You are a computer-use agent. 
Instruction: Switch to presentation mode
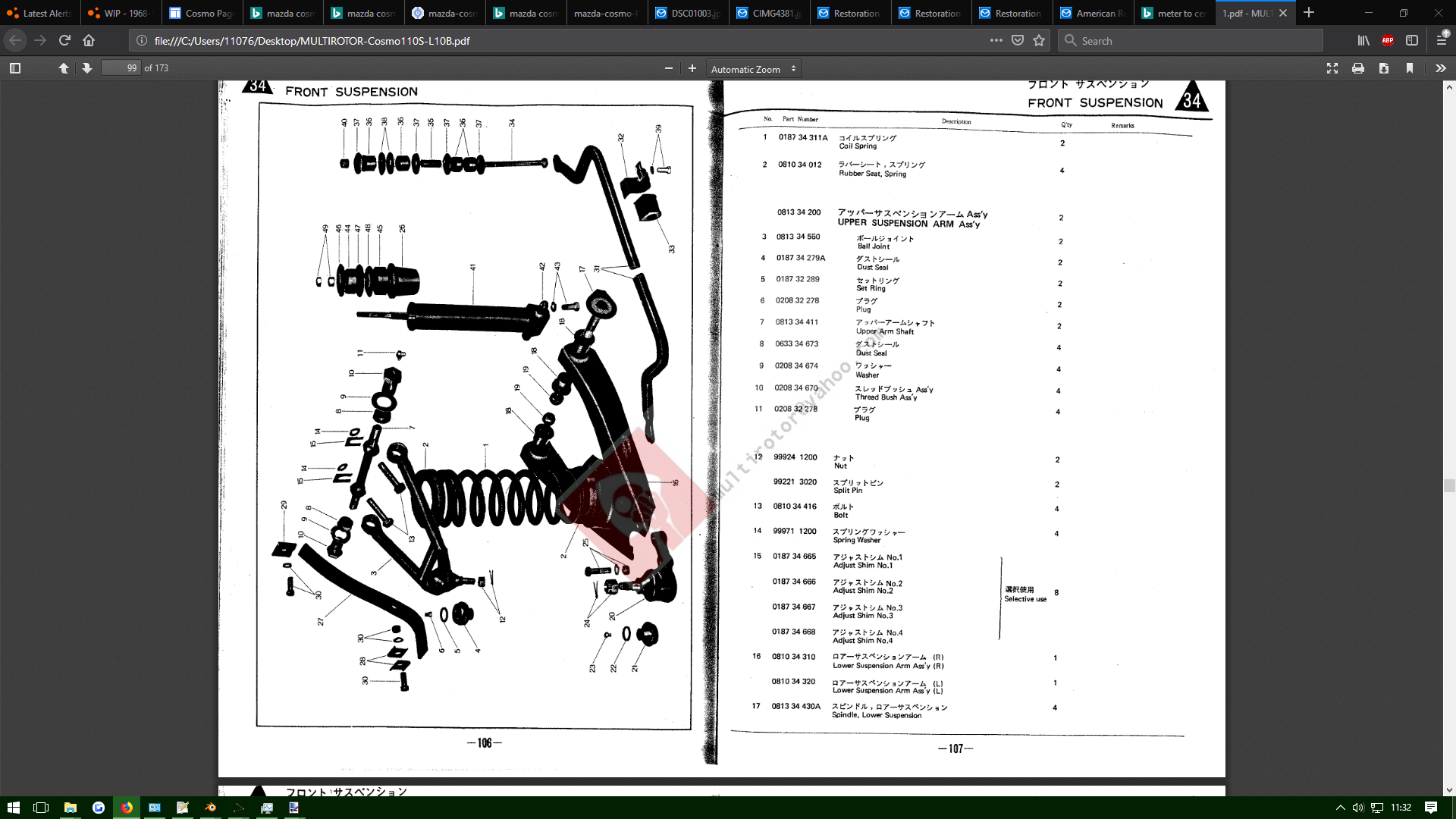click(x=1332, y=68)
